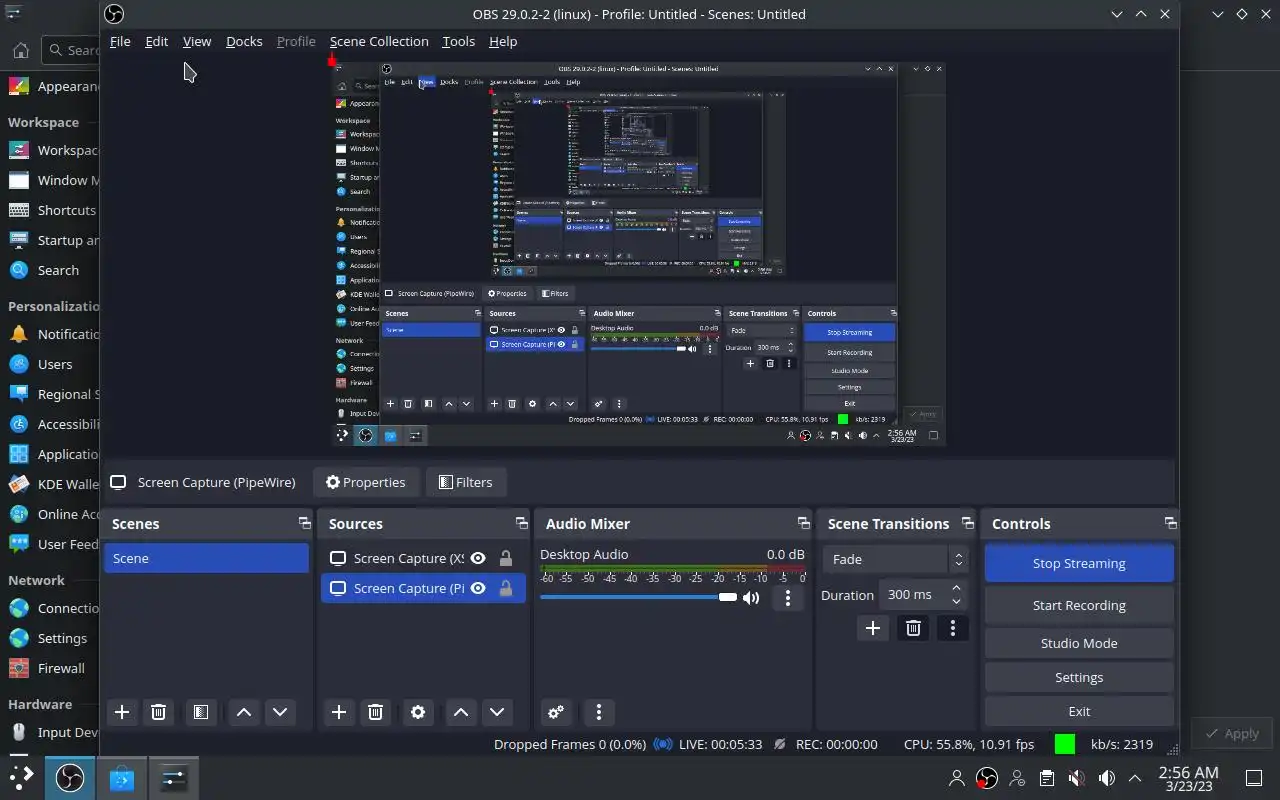Open System Settings icon in taskbar

174,777
